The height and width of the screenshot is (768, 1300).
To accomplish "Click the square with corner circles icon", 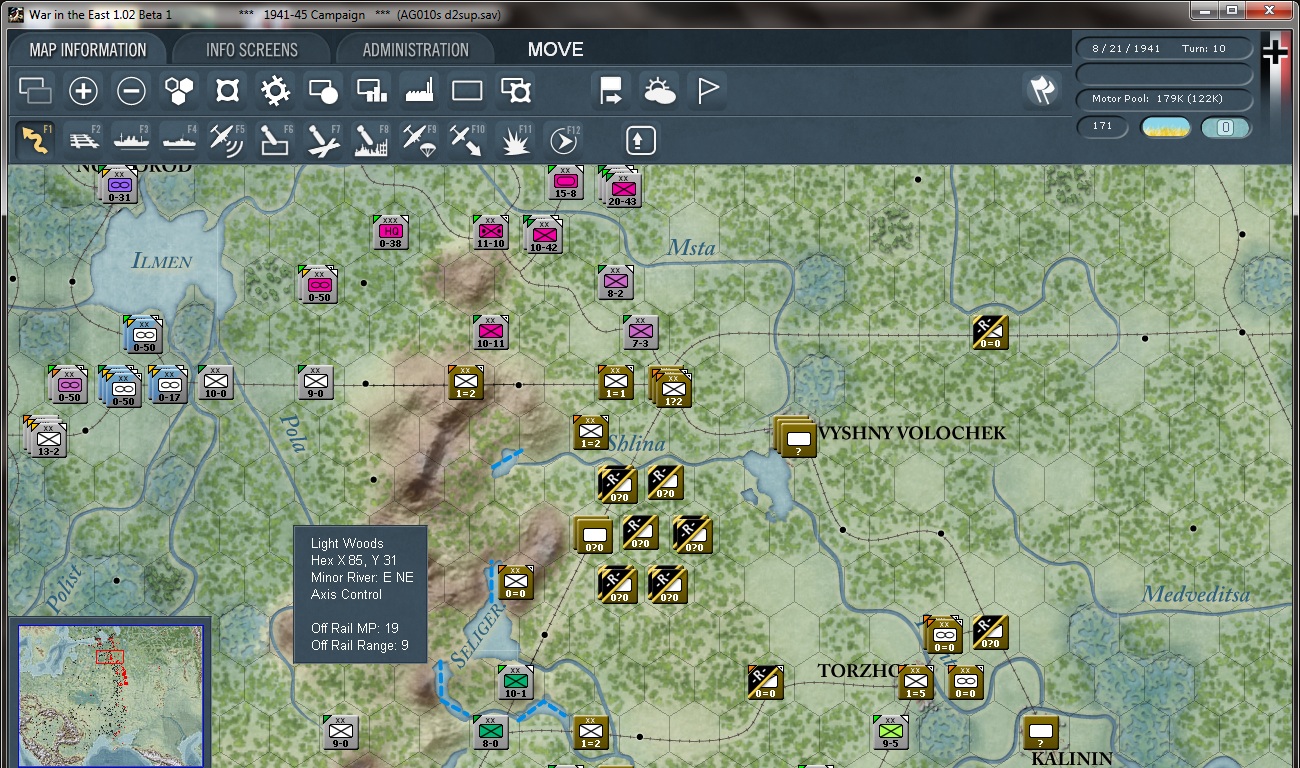I will pyautogui.click(x=227, y=91).
